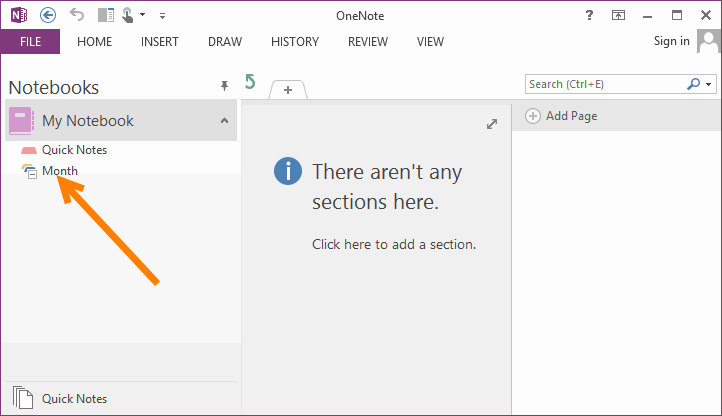The height and width of the screenshot is (416, 722).
Task: Open the REVIEW ribbon tab
Action: (x=367, y=41)
